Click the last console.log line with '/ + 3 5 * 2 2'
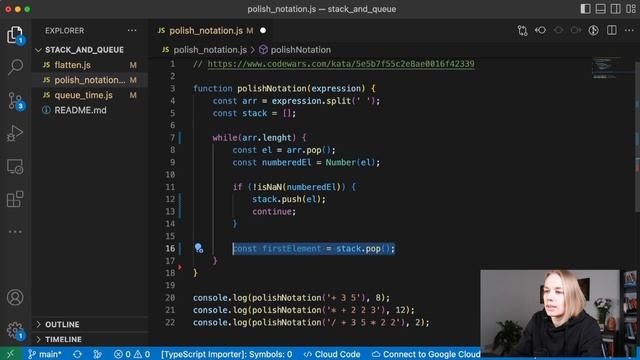Image resolution: width=640 pixels, height=360 pixels. pyautogui.click(x=311, y=322)
